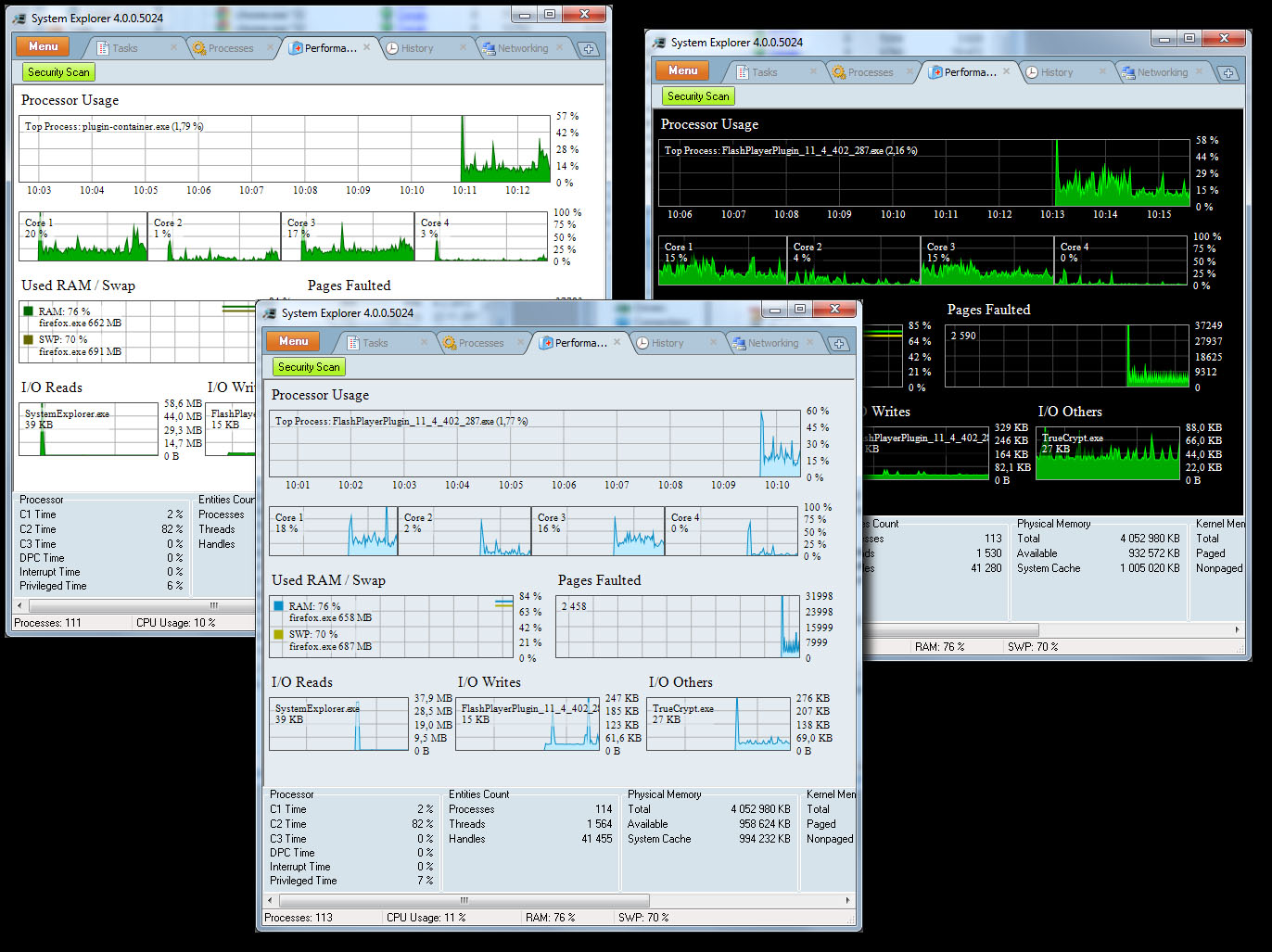The height and width of the screenshot is (952, 1272).
Task: Click the Processor Usage graph in top-left window
Action: pos(285,148)
